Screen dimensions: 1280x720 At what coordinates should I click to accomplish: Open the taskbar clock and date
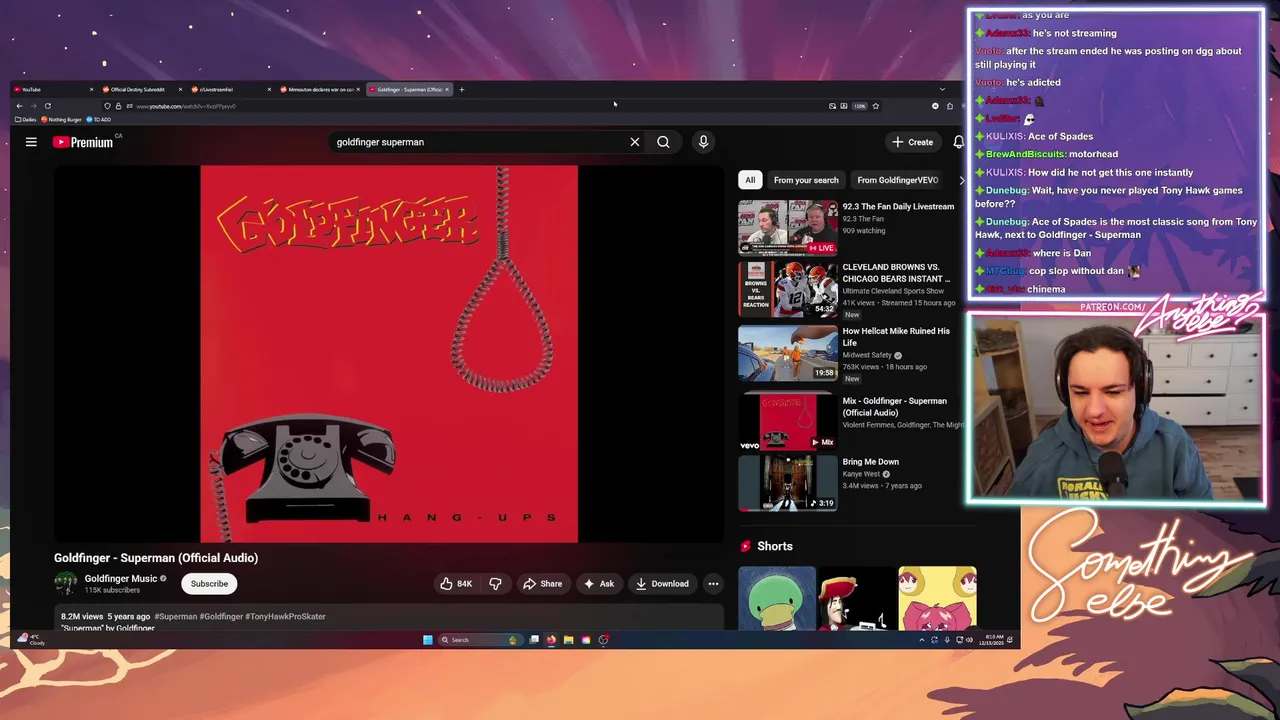[x=993, y=639]
